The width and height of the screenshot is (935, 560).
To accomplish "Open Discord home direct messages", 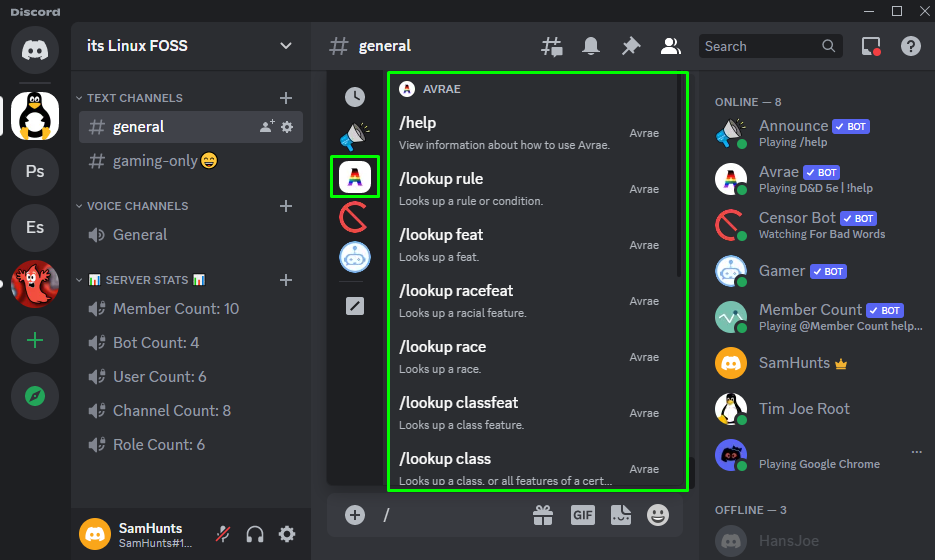I will (35, 49).
